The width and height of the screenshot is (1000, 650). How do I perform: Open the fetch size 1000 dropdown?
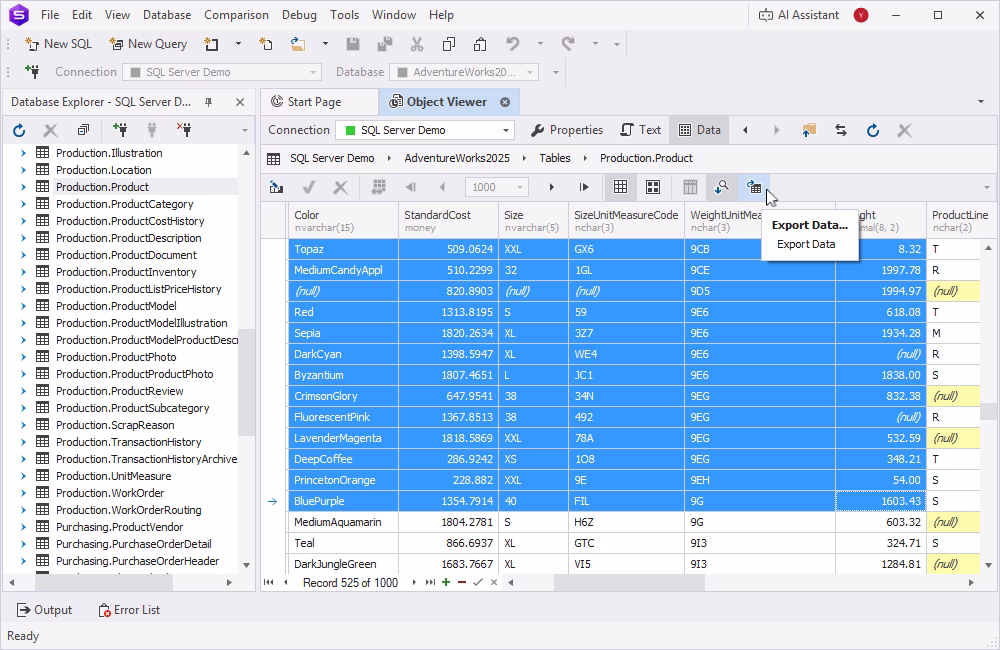[496, 187]
